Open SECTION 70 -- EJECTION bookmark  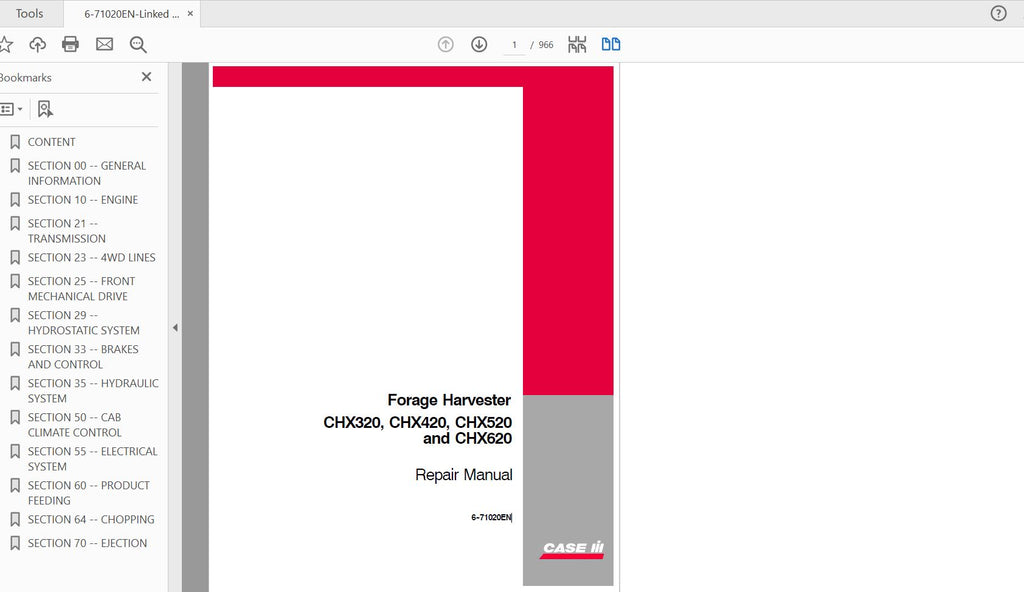[x=88, y=543]
